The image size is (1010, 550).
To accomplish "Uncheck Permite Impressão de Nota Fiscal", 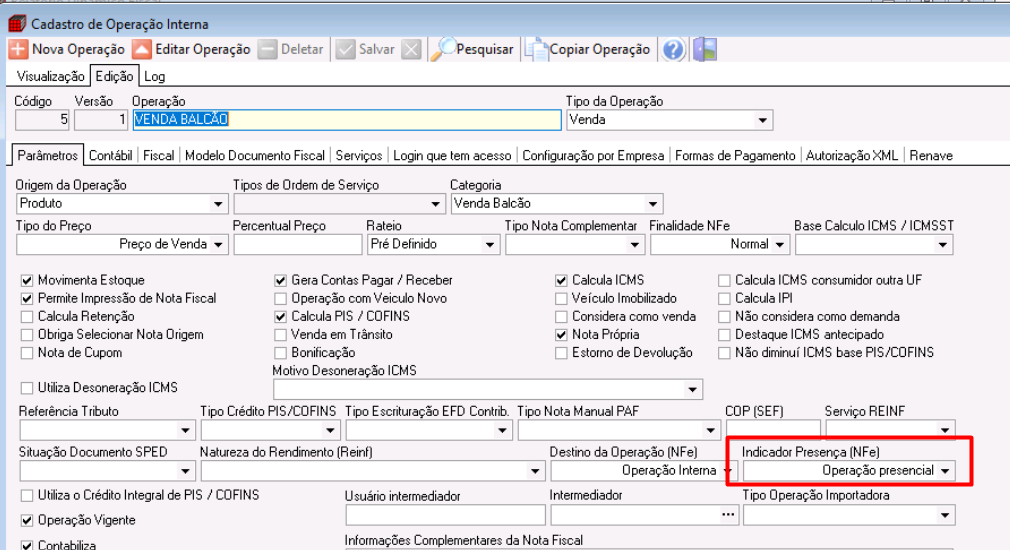I will pyautogui.click(x=26, y=298).
